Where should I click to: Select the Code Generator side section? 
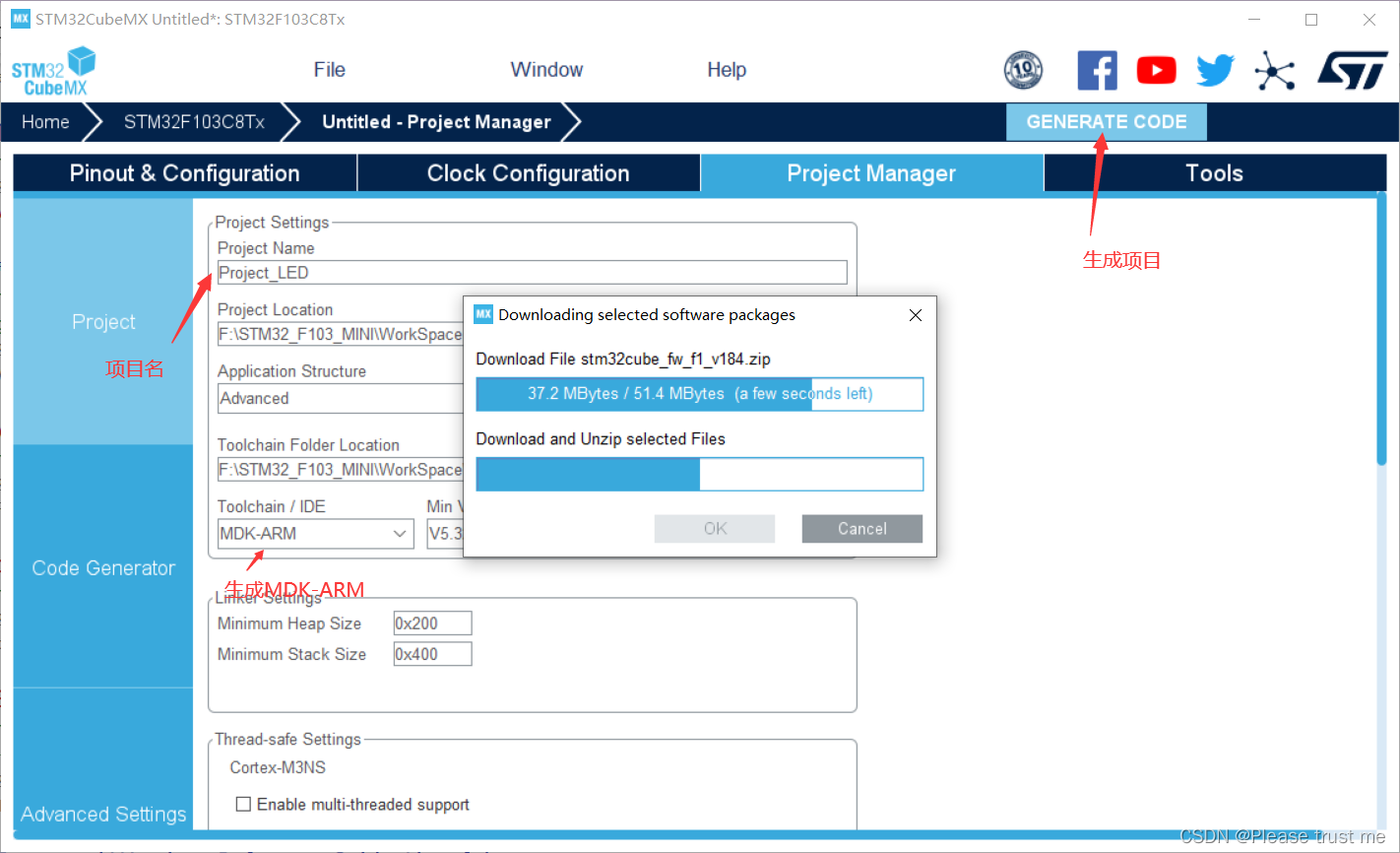pos(103,568)
